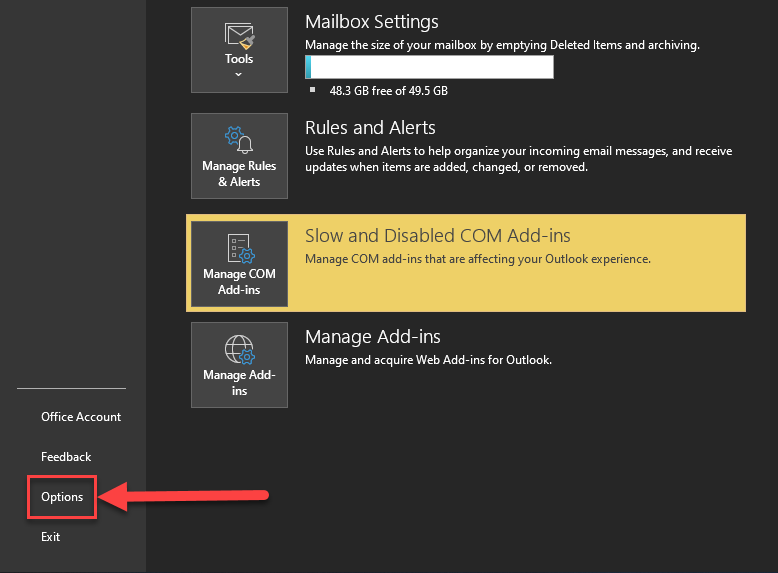Click the COM add-ins description text
This screenshot has height=573, width=778.
click(477, 259)
